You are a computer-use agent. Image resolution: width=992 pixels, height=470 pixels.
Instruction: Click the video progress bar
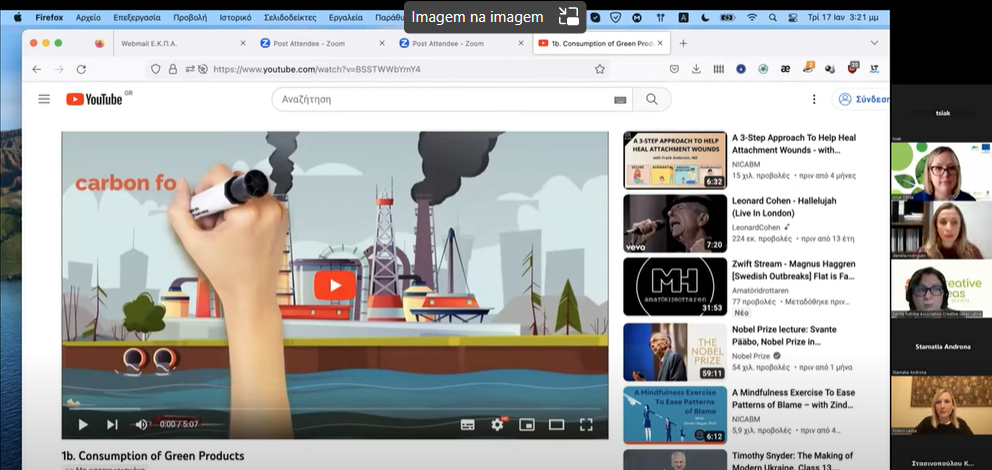click(335, 411)
